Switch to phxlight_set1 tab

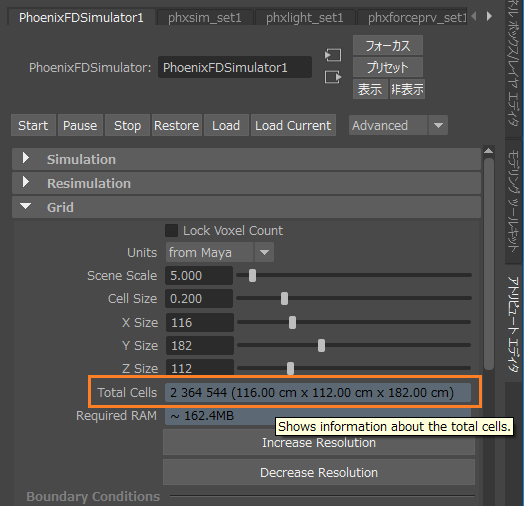pos(304,17)
